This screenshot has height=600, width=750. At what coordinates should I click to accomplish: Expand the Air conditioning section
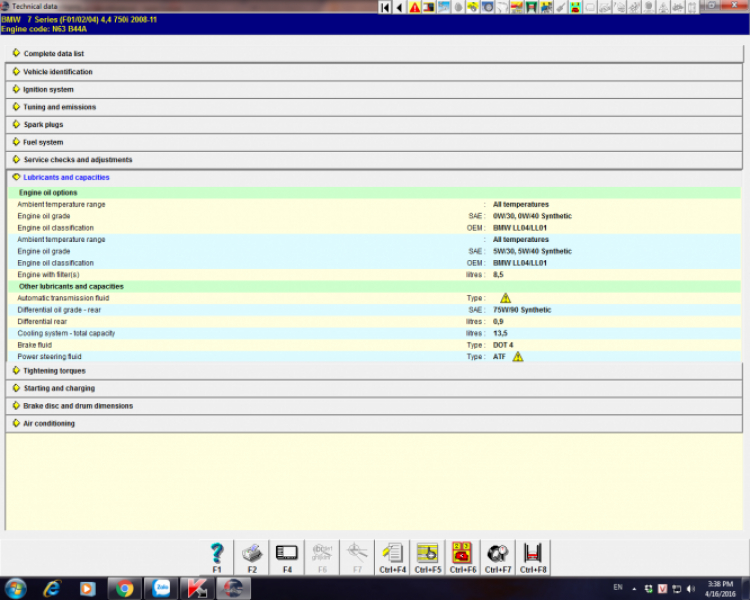pyautogui.click(x=374, y=423)
